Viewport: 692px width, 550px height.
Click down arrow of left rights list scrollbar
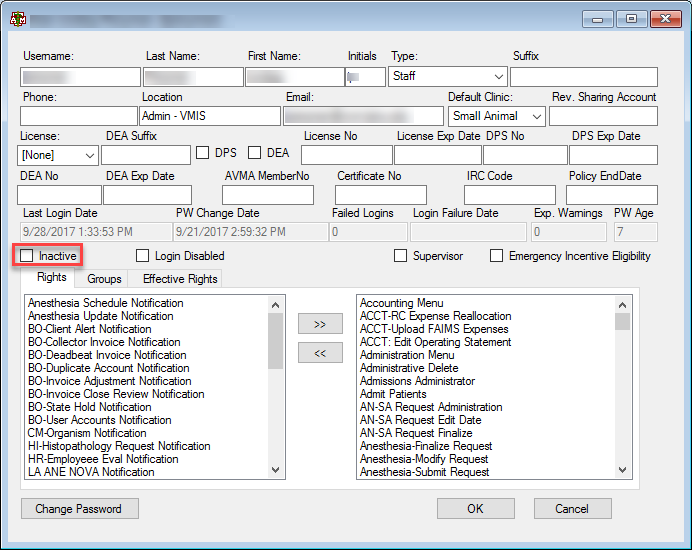coord(275,470)
